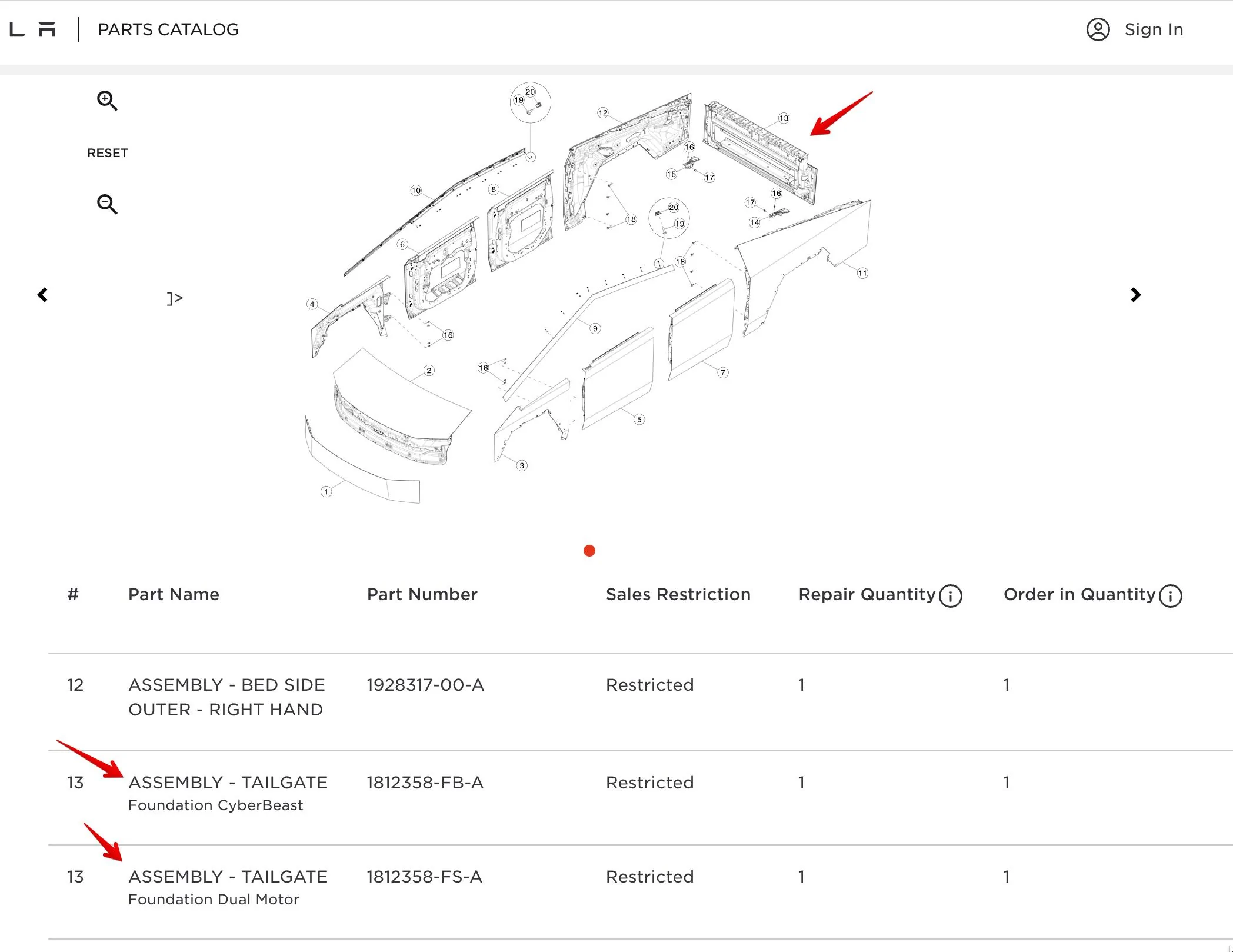Select callout 2 hood label in the diagram

point(429,370)
